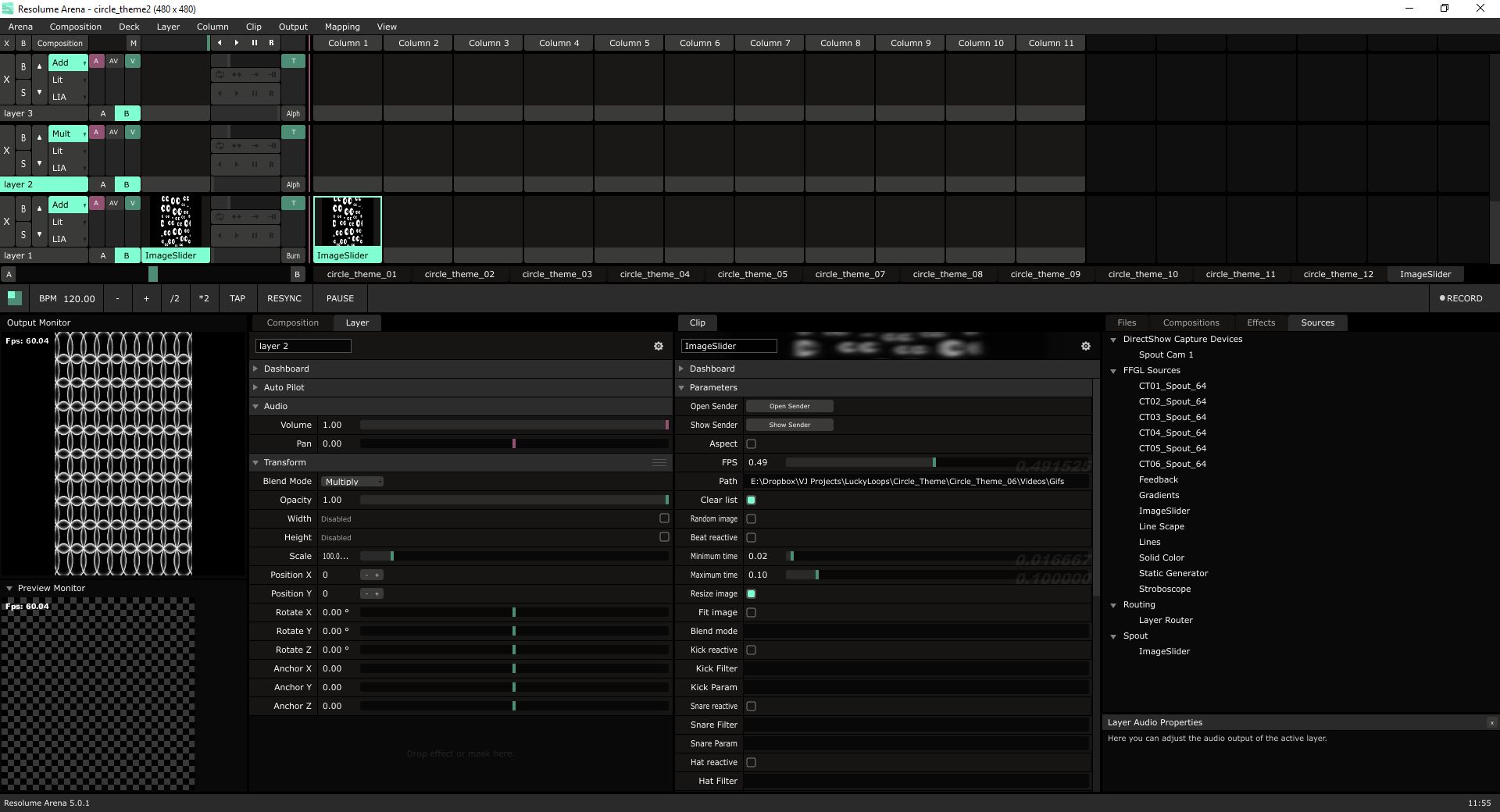The width and height of the screenshot is (1500, 812).
Task: Enable the Beat reactive checkbox
Action: [751, 537]
